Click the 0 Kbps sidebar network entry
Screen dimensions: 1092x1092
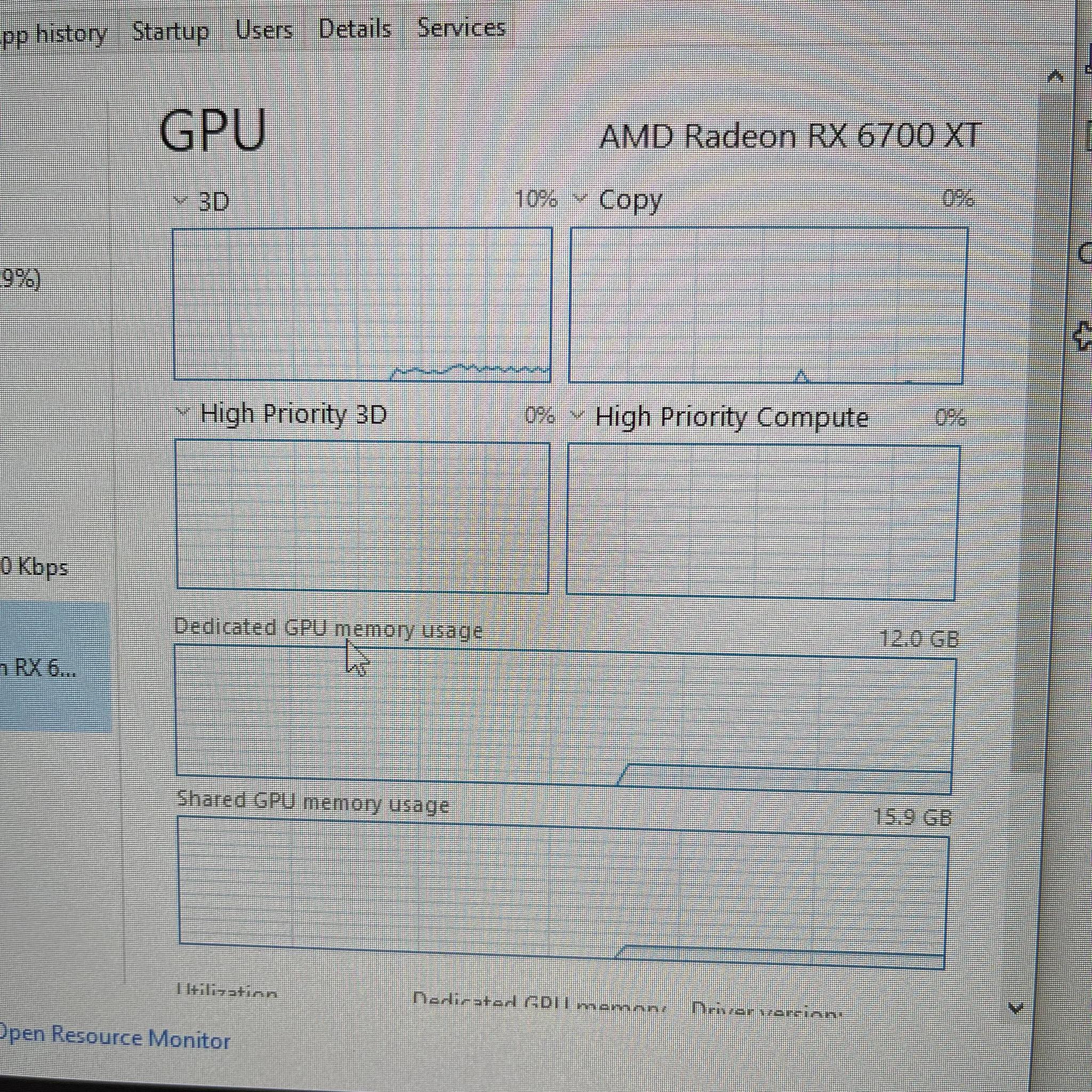[x=34, y=566]
